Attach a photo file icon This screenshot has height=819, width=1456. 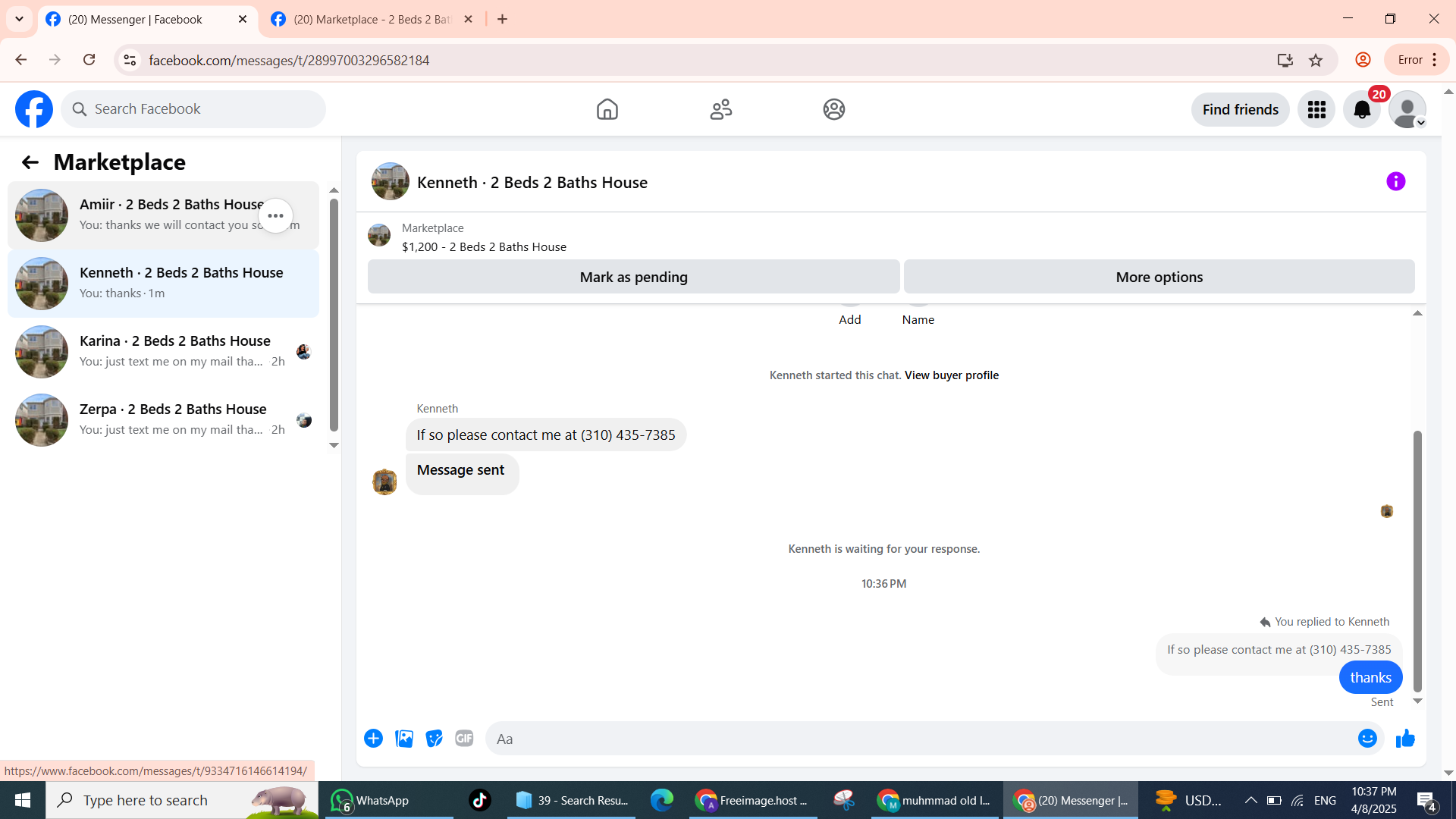click(404, 738)
